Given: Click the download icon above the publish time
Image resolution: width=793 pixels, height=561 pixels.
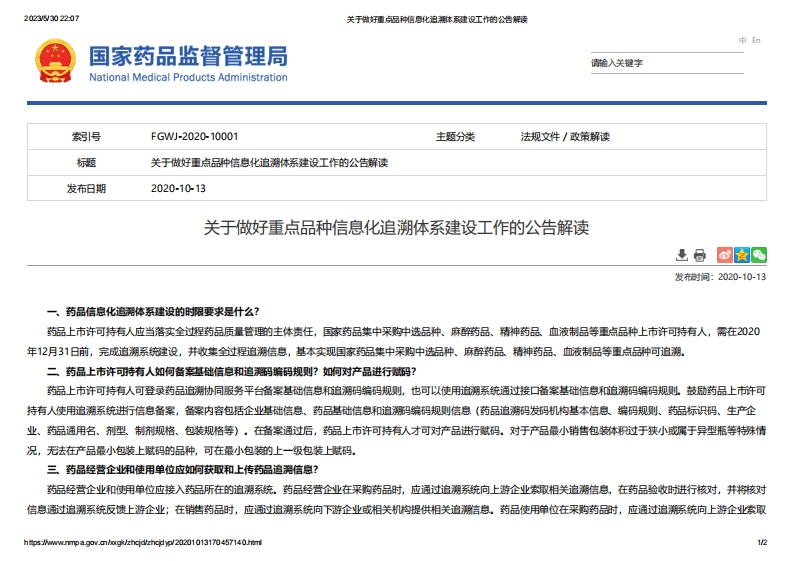Looking at the screenshot, I should tap(682, 256).
